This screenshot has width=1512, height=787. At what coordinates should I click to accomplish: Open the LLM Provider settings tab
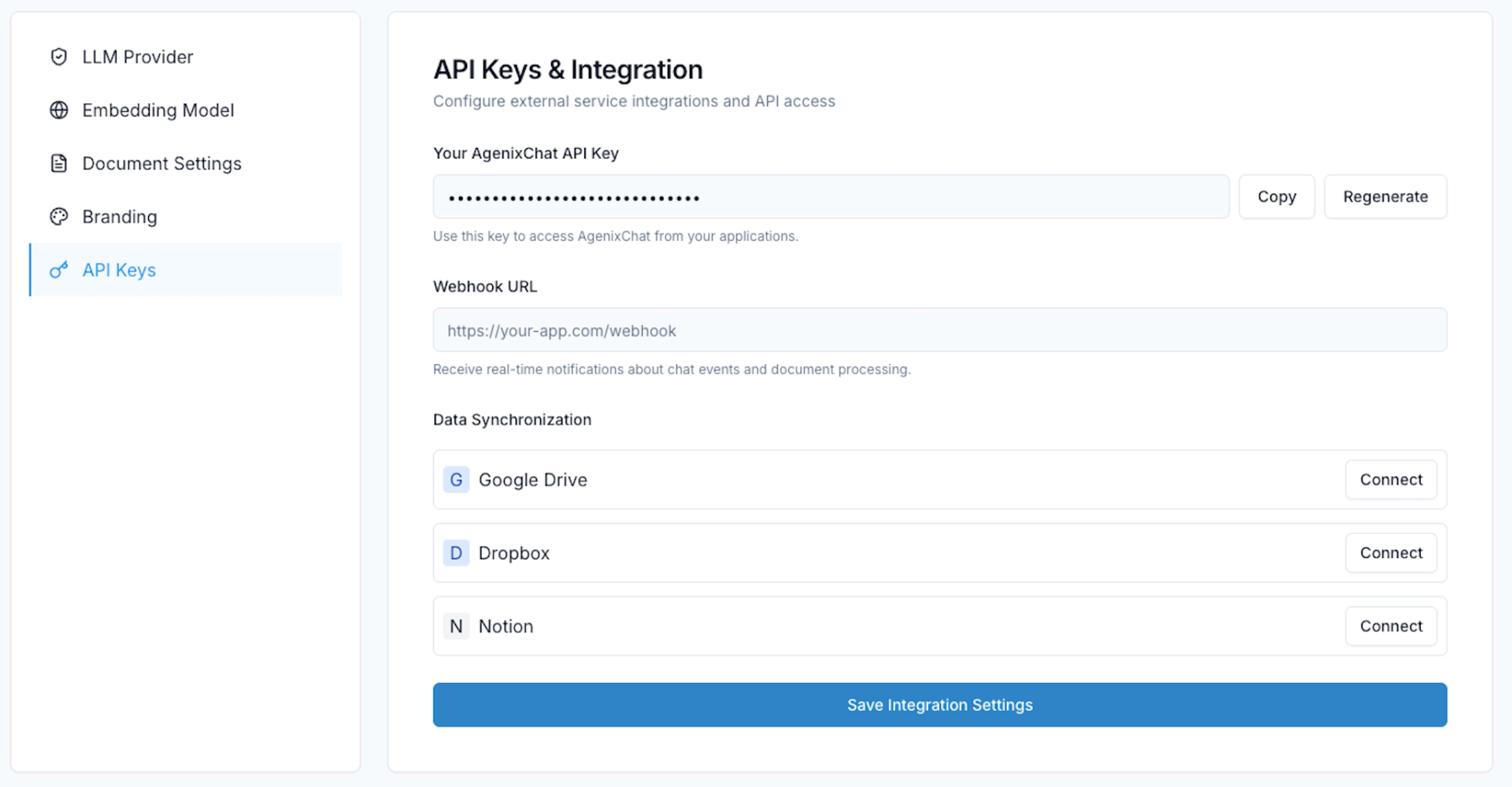pyautogui.click(x=138, y=57)
